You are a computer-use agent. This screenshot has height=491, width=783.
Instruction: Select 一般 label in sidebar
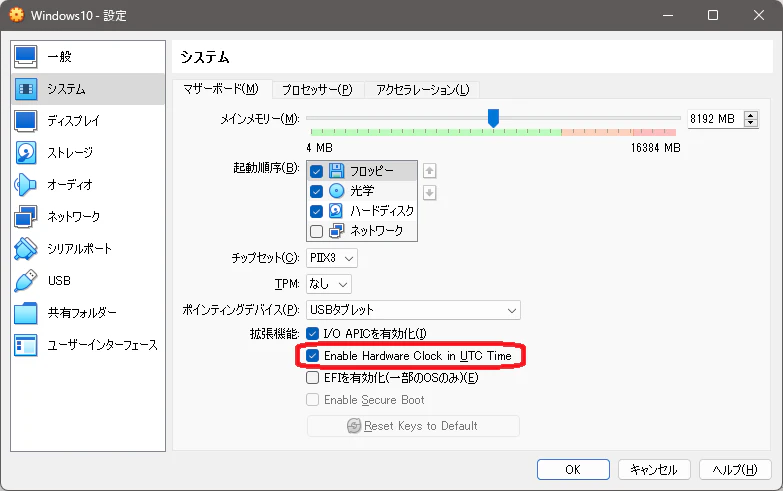[x=59, y=56]
